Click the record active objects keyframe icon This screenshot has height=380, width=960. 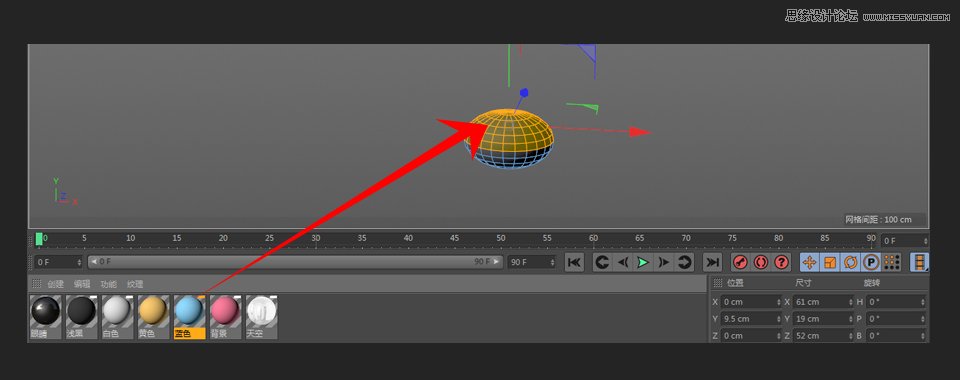pyautogui.click(x=740, y=263)
